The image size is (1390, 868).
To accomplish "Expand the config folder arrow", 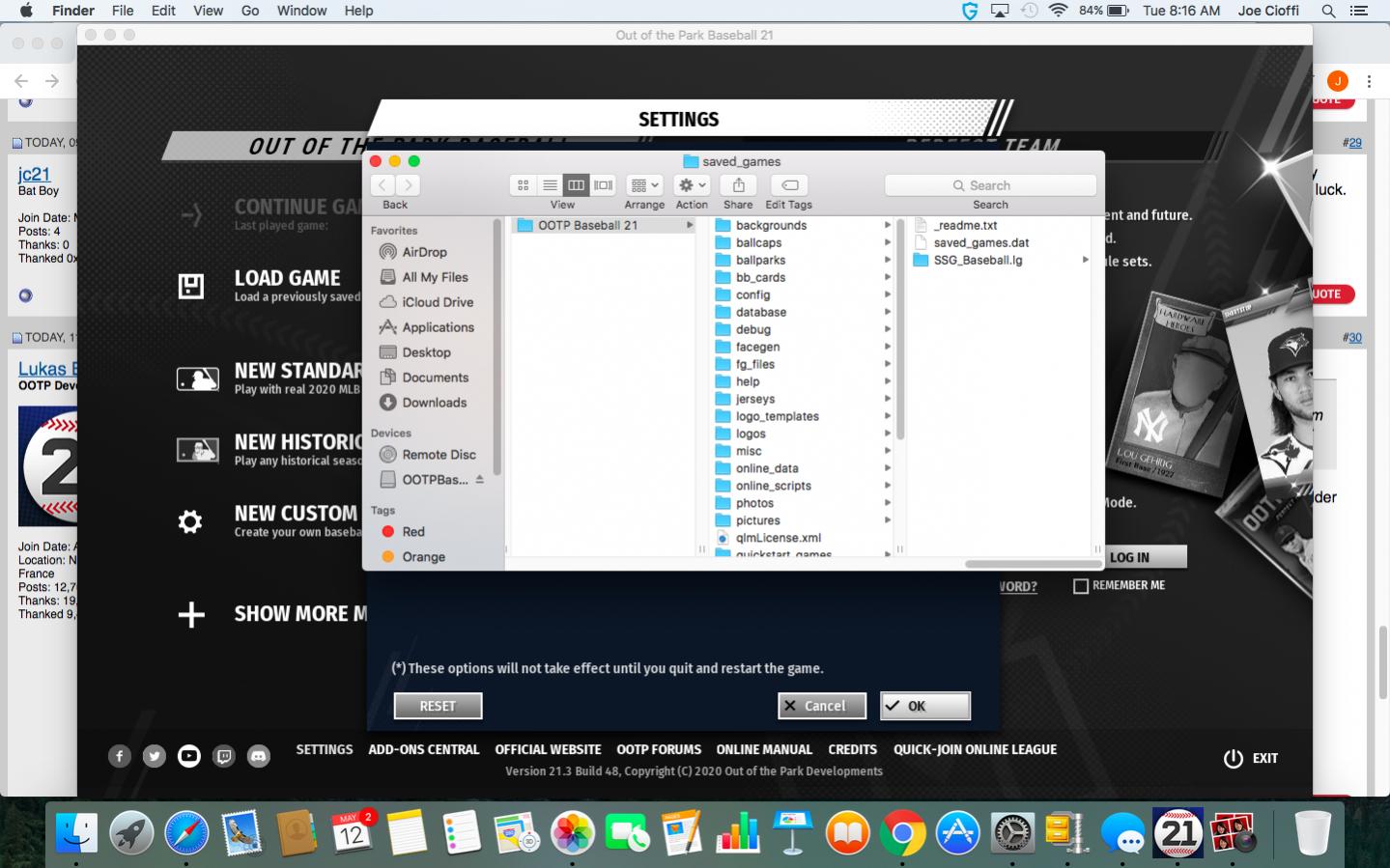I will click(887, 294).
